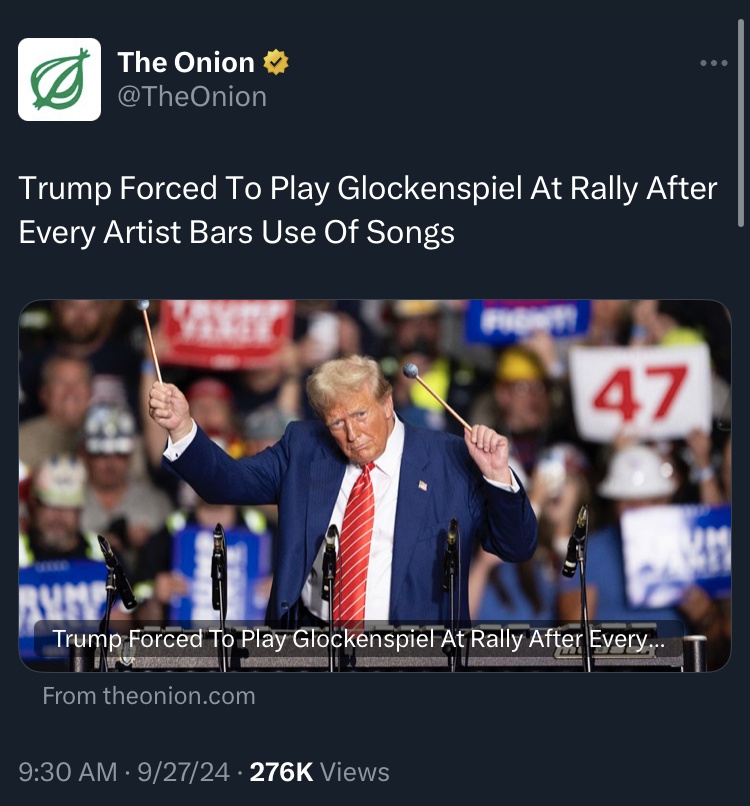This screenshot has height=806, width=750.
Task: Click the 9/27/24 post date
Action: point(184,772)
